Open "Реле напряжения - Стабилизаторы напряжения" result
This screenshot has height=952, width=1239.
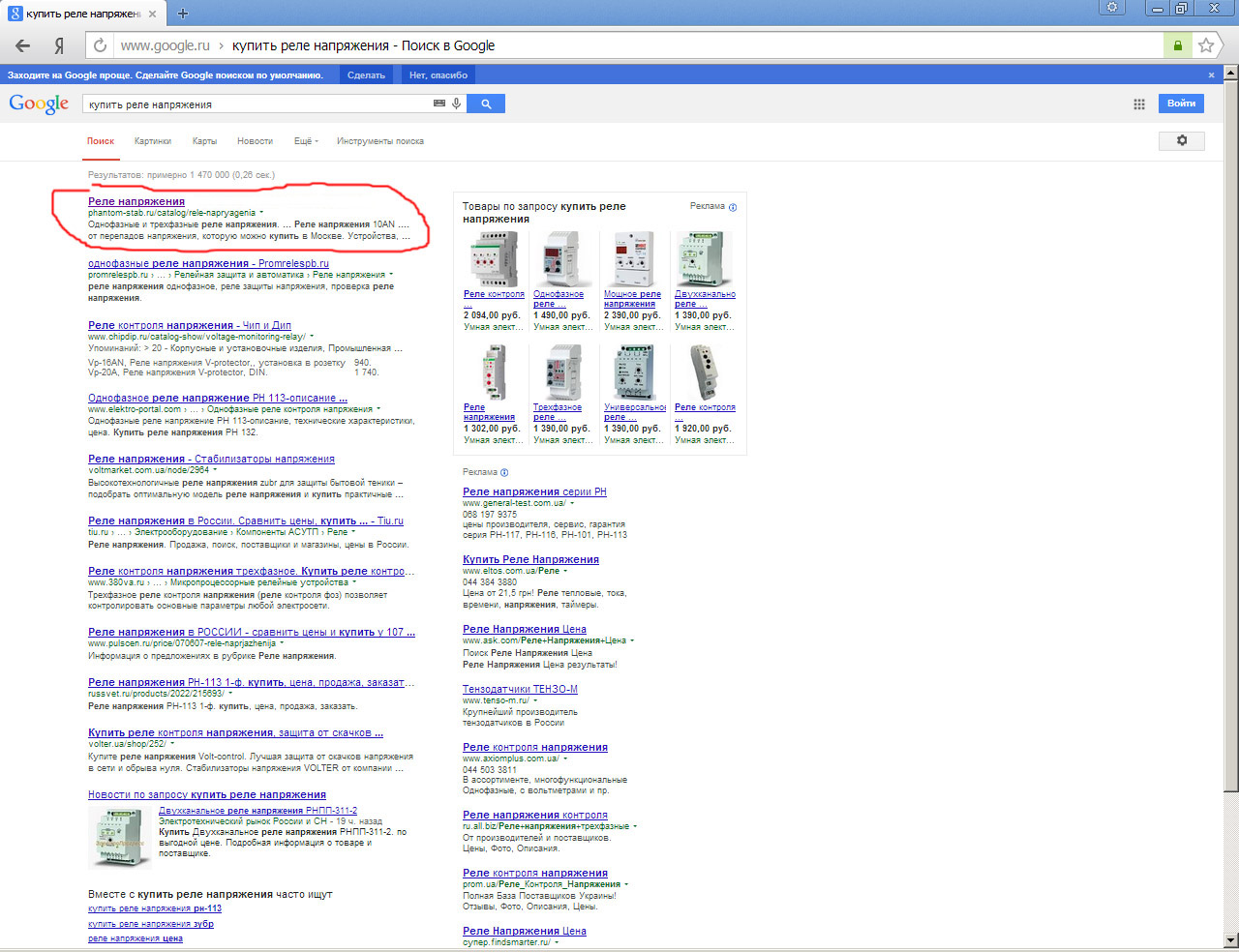[x=211, y=459]
